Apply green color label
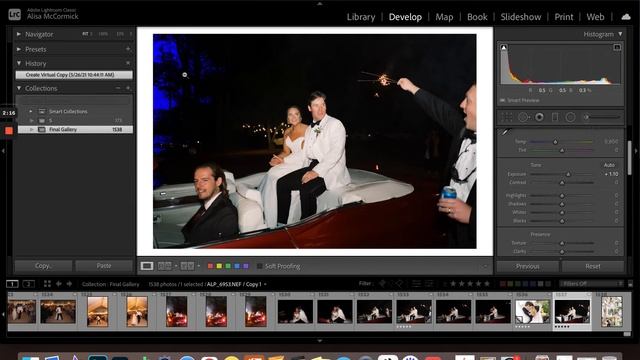The height and width of the screenshot is (360, 640). click(x=228, y=266)
